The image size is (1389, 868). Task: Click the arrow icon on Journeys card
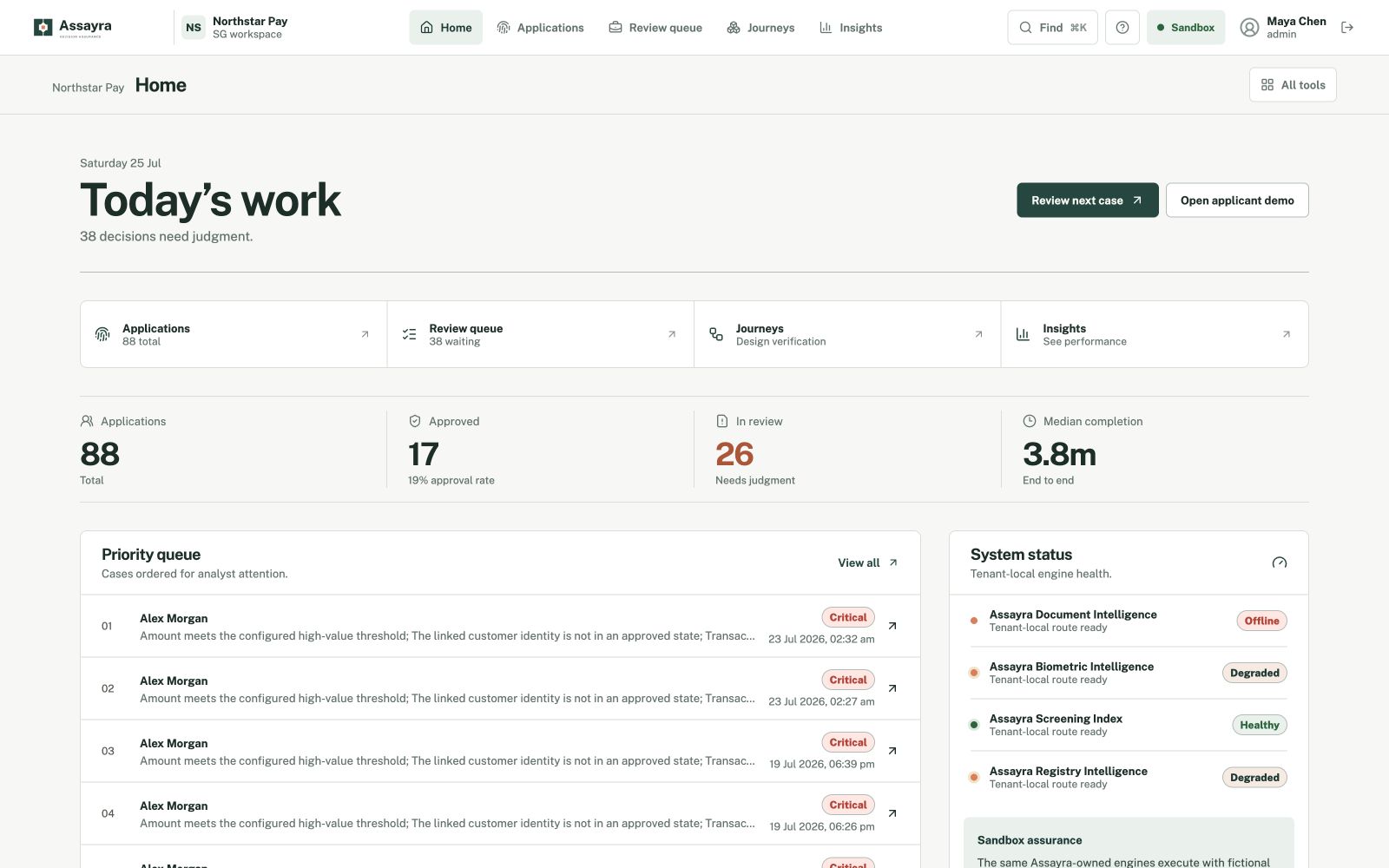pos(978,334)
